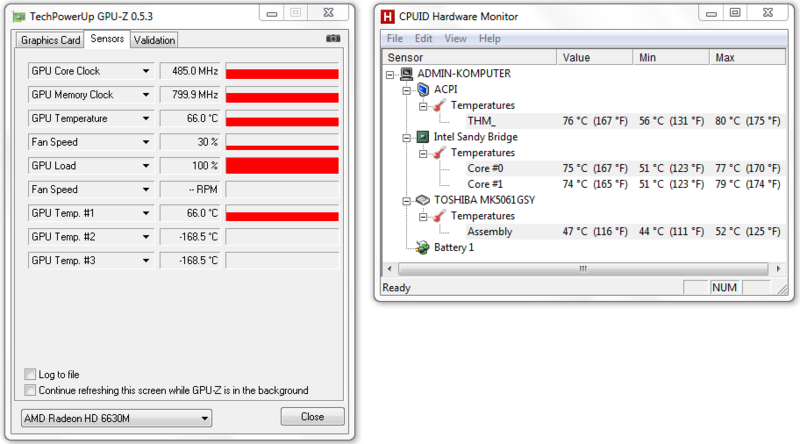The height and width of the screenshot is (444, 800).
Task: Click the GPU Load red graph bar
Action: [282, 166]
